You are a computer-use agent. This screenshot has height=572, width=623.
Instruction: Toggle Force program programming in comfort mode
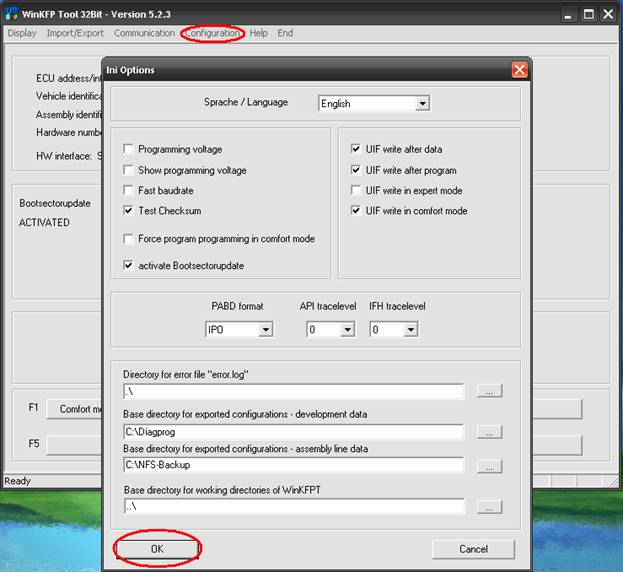[128, 239]
